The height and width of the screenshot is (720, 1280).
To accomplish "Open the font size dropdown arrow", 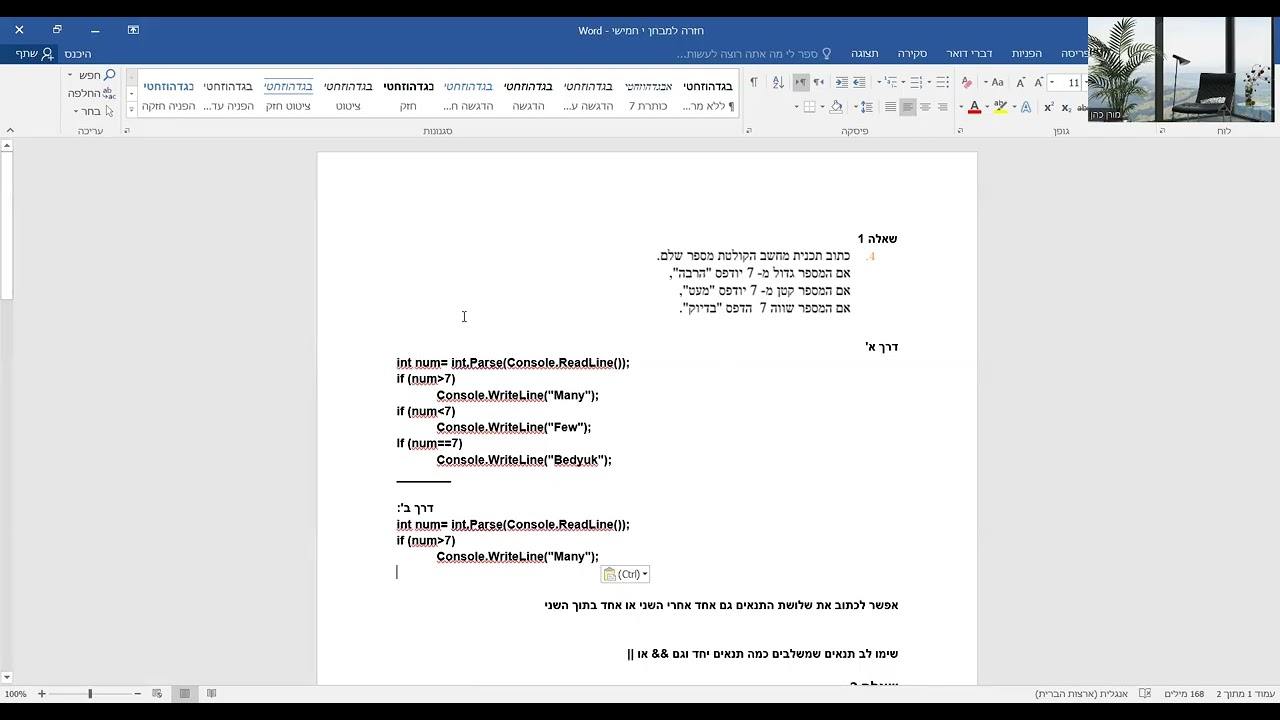I will tap(1052, 82).
